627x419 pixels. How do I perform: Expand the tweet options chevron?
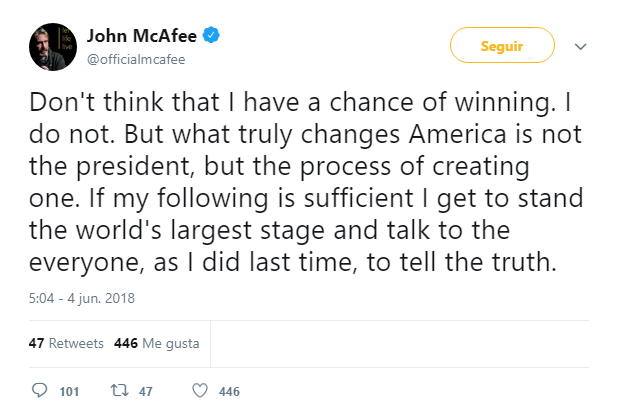coord(581,46)
